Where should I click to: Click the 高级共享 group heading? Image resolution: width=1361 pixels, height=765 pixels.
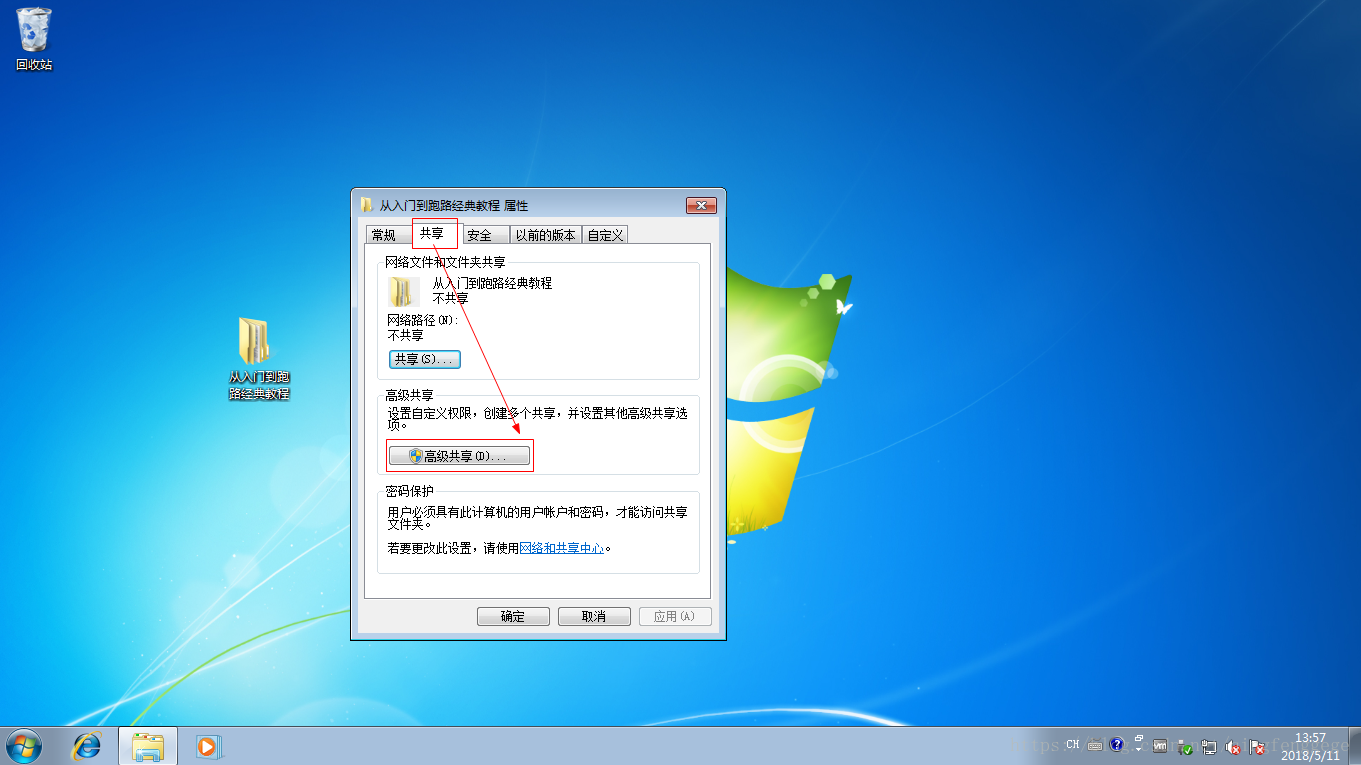(x=409, y=395)
